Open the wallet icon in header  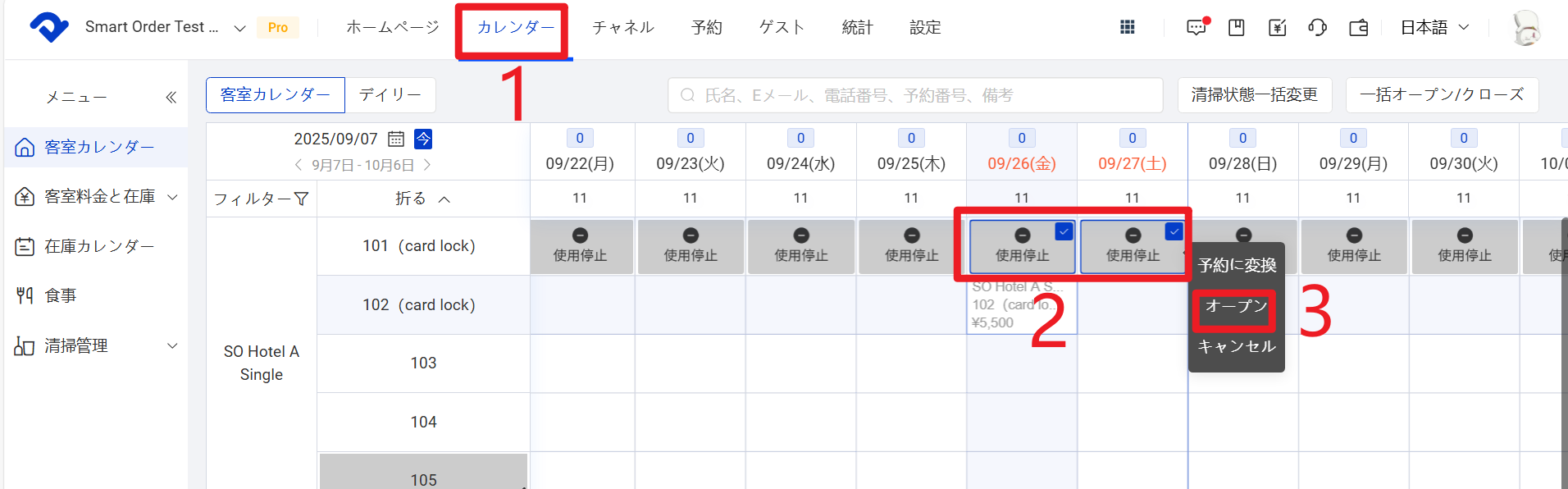(x=1358, y=27)
